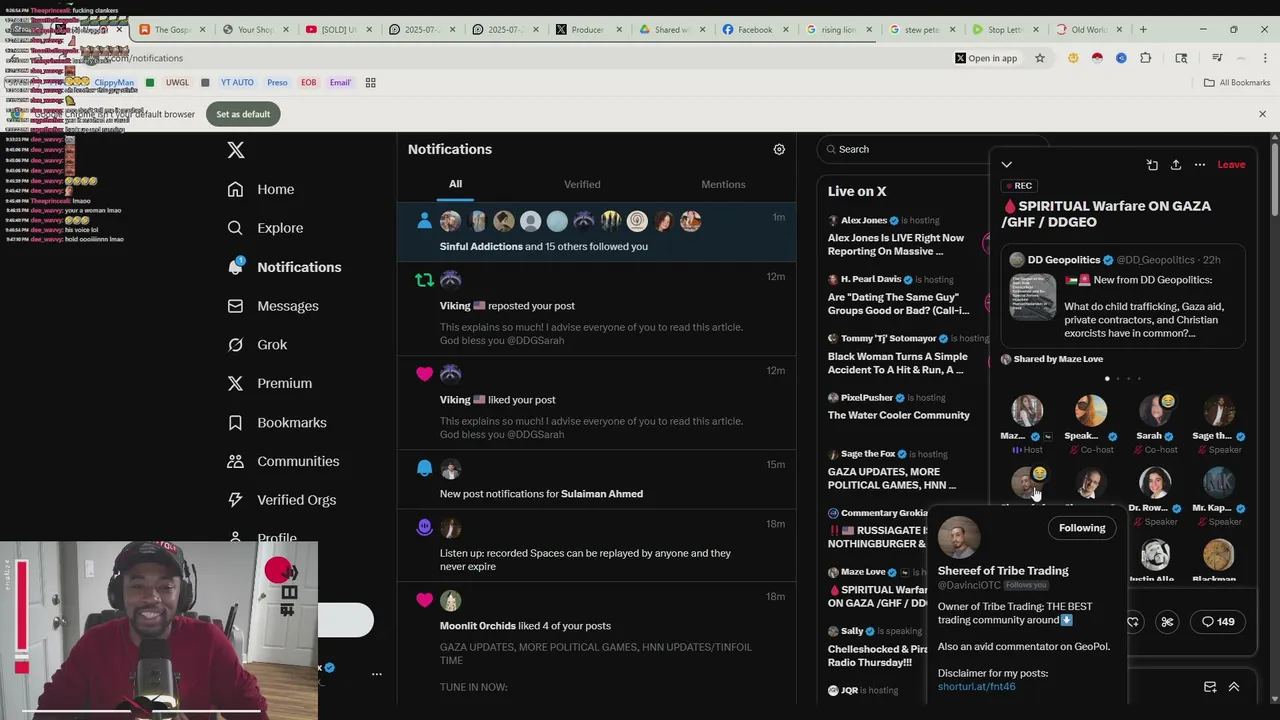Switch to the All notifications tab
The width and height of the screenshot is (1280, 720).
click(455, 184)
